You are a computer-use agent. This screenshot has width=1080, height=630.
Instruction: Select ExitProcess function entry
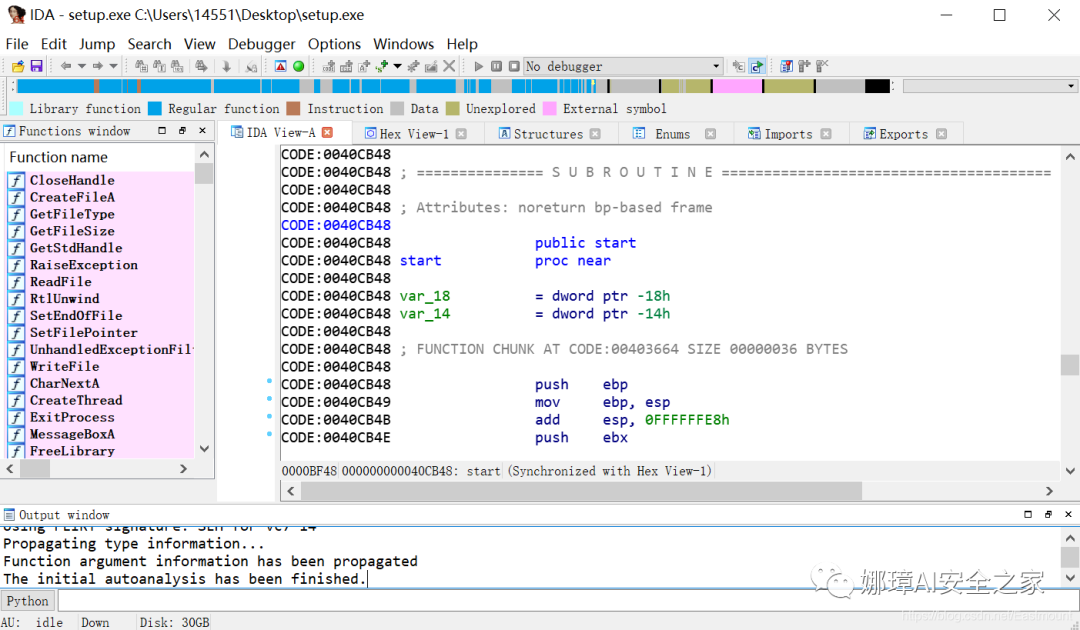pyautogui.click(x=100, y=417)
